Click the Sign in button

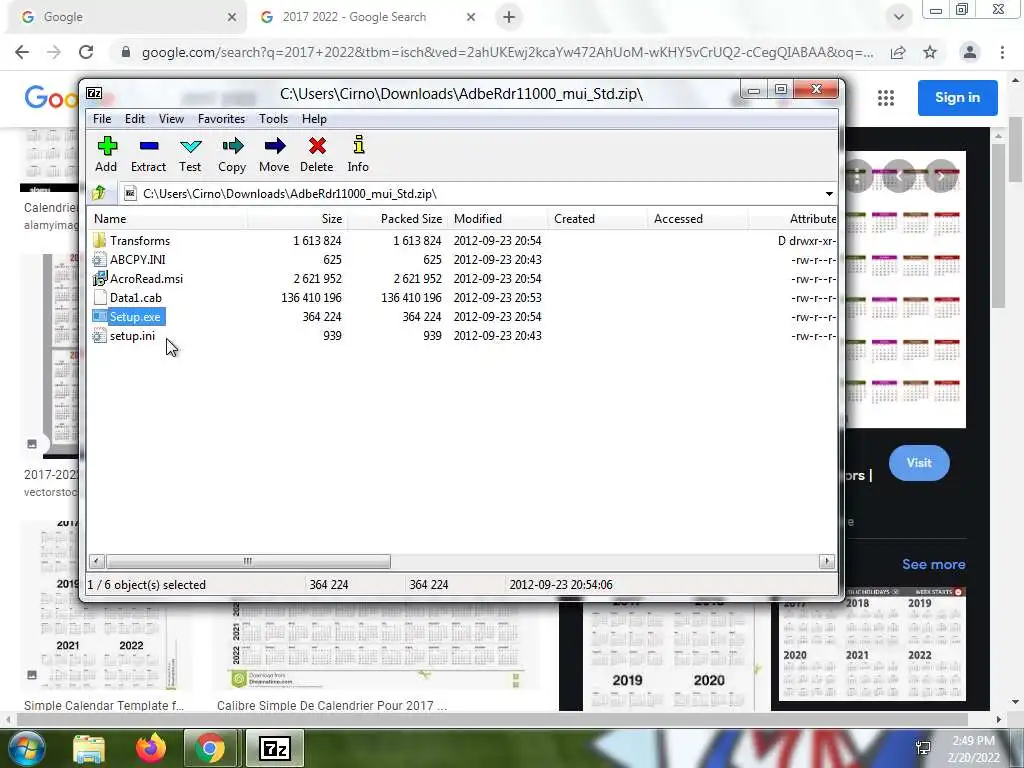click(x=957, y=97)
